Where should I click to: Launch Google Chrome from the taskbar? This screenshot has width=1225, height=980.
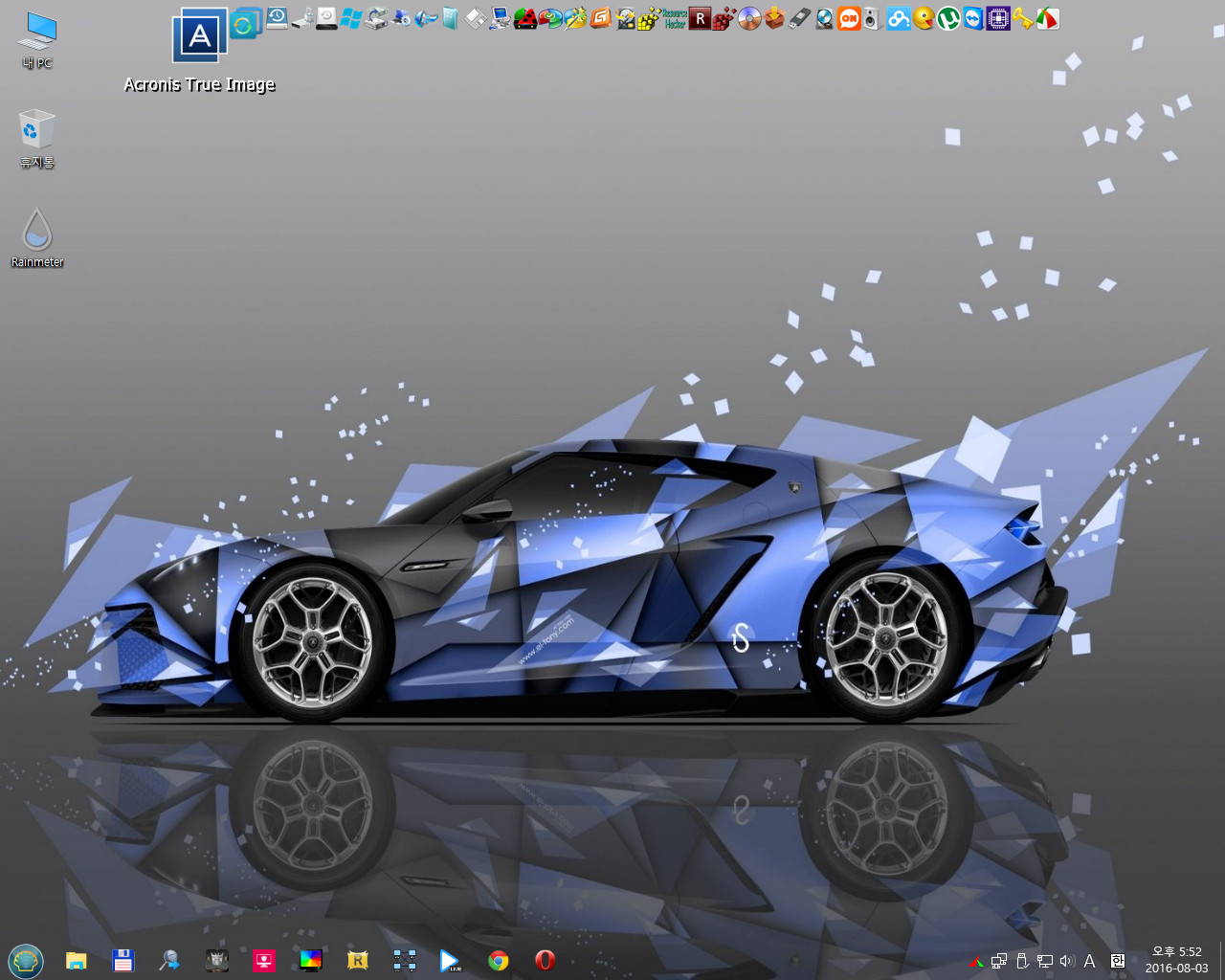pos(498,961)
